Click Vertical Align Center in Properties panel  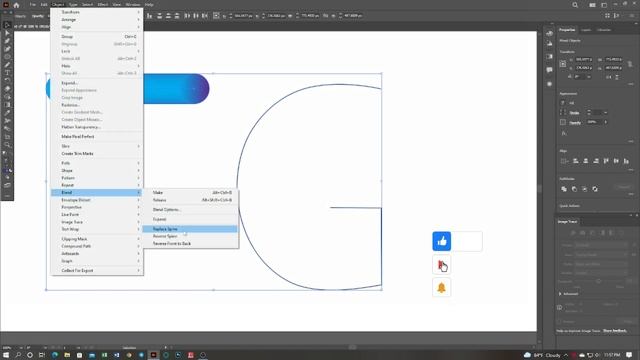[x=616, y=161]
